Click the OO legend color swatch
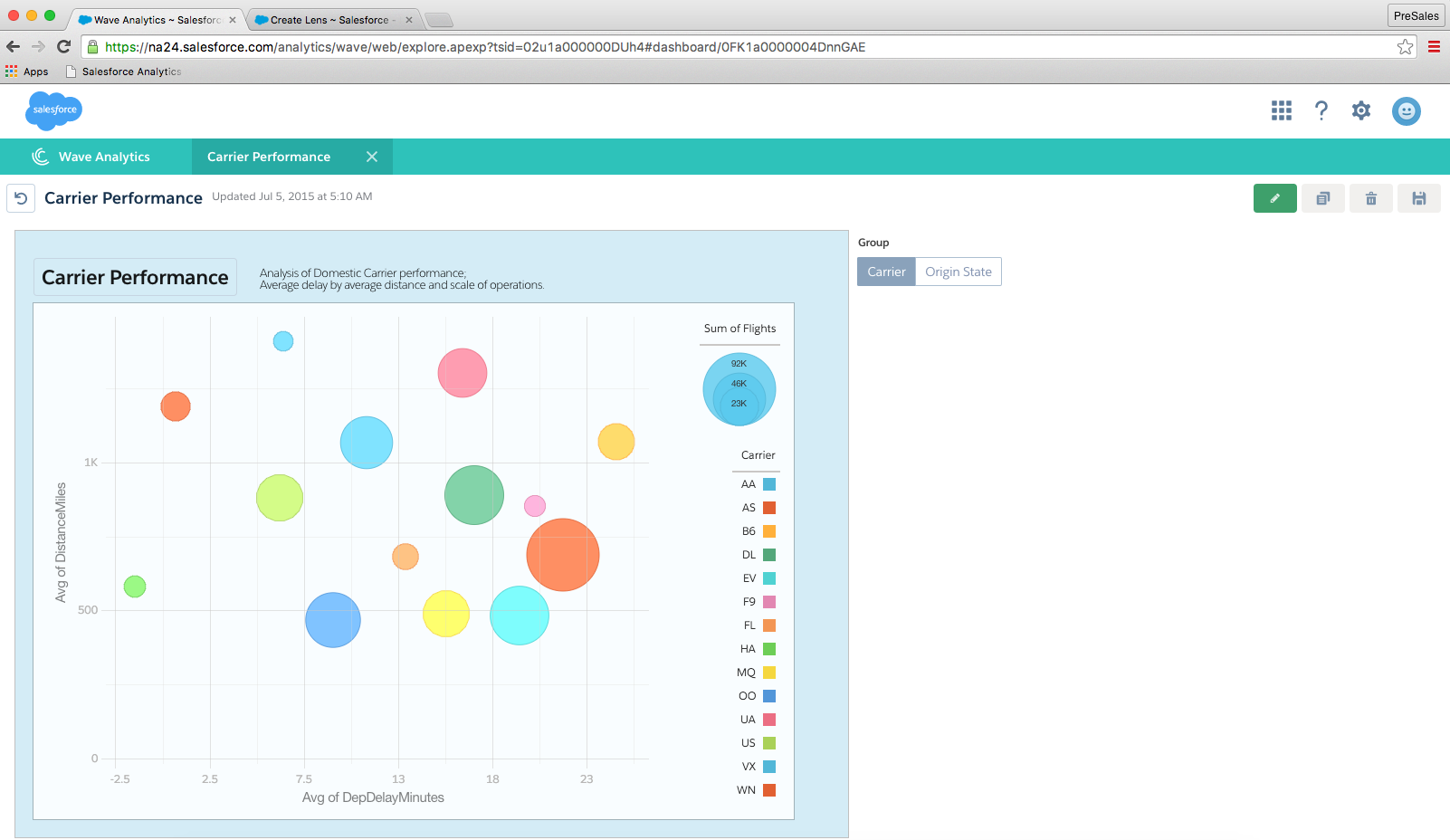This screenshot has height=840, width=1450. (769, 696)
